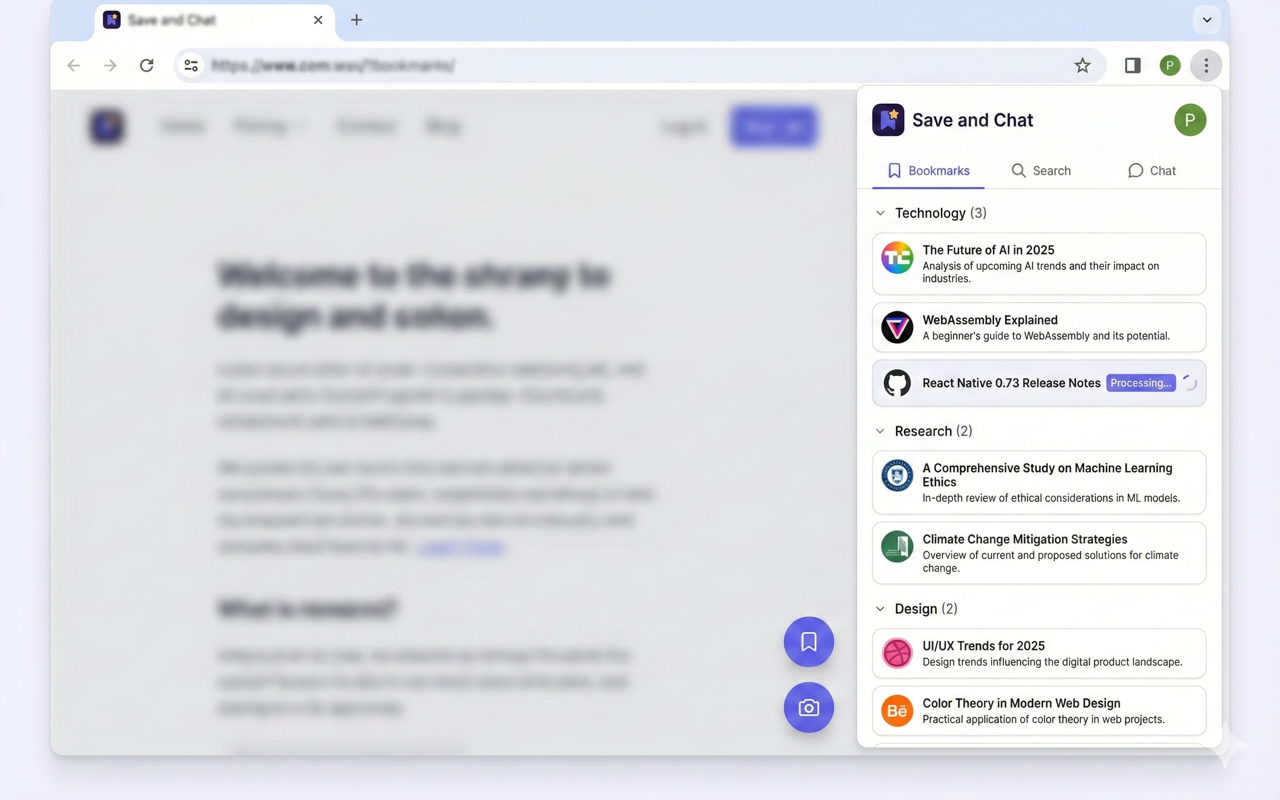Screen dimensions: 1280x800
Task: Click the Save and Chat extension logo
Action: point(888,119)
